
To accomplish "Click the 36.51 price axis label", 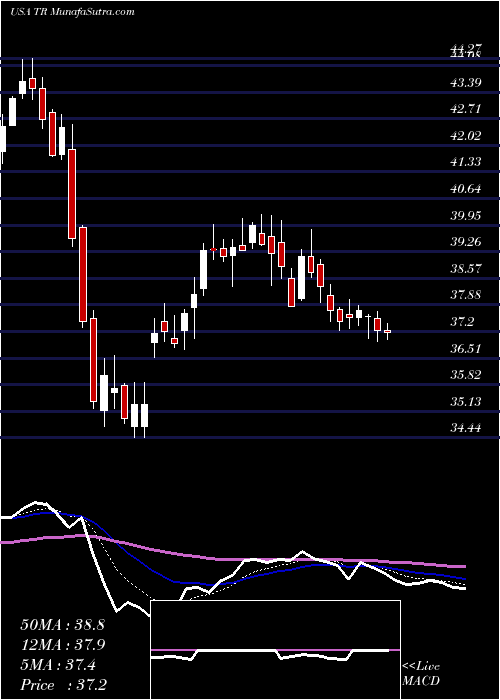I will pyautogui.click(x=465, y=348).
